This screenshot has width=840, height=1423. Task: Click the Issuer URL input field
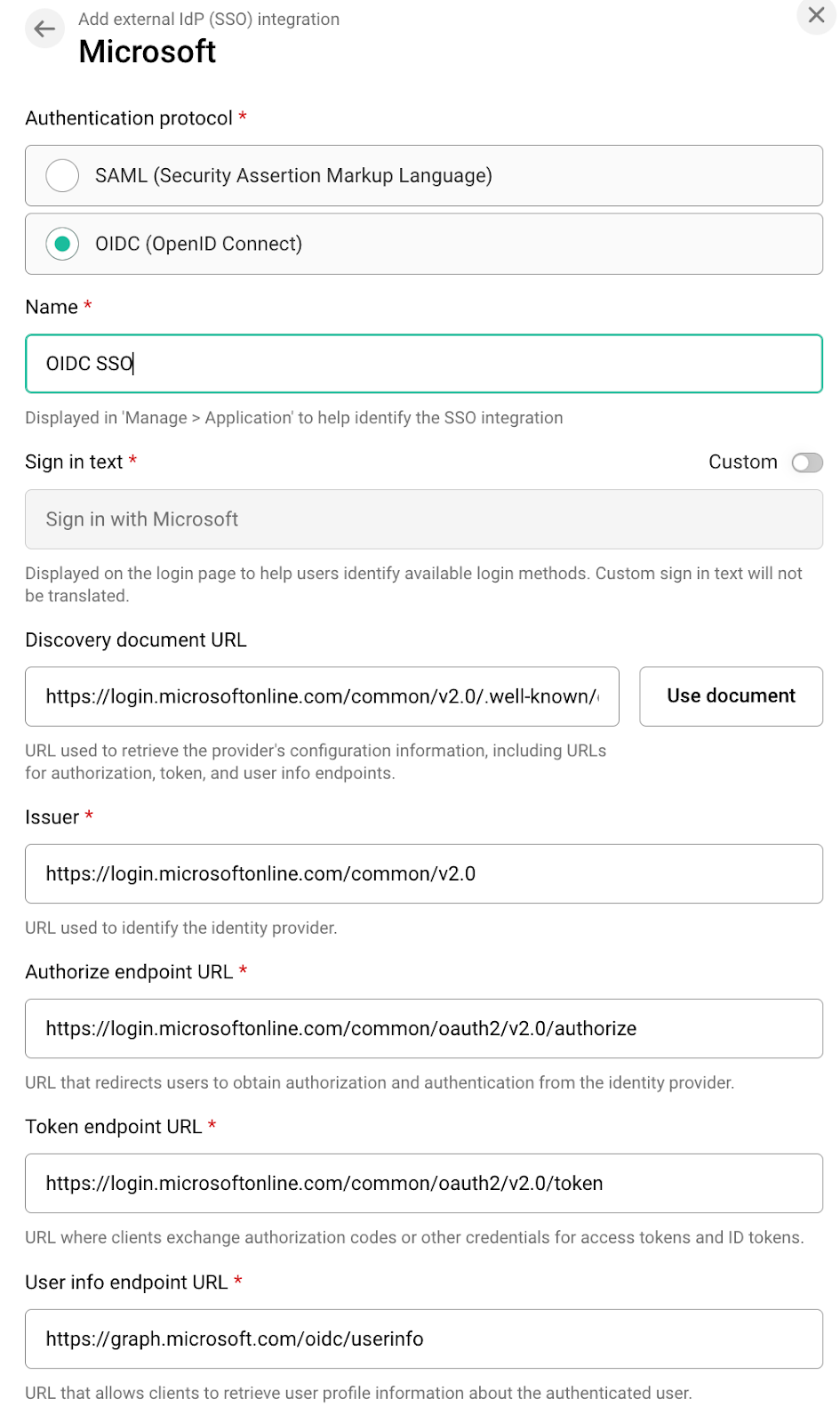tap(423, 874)
